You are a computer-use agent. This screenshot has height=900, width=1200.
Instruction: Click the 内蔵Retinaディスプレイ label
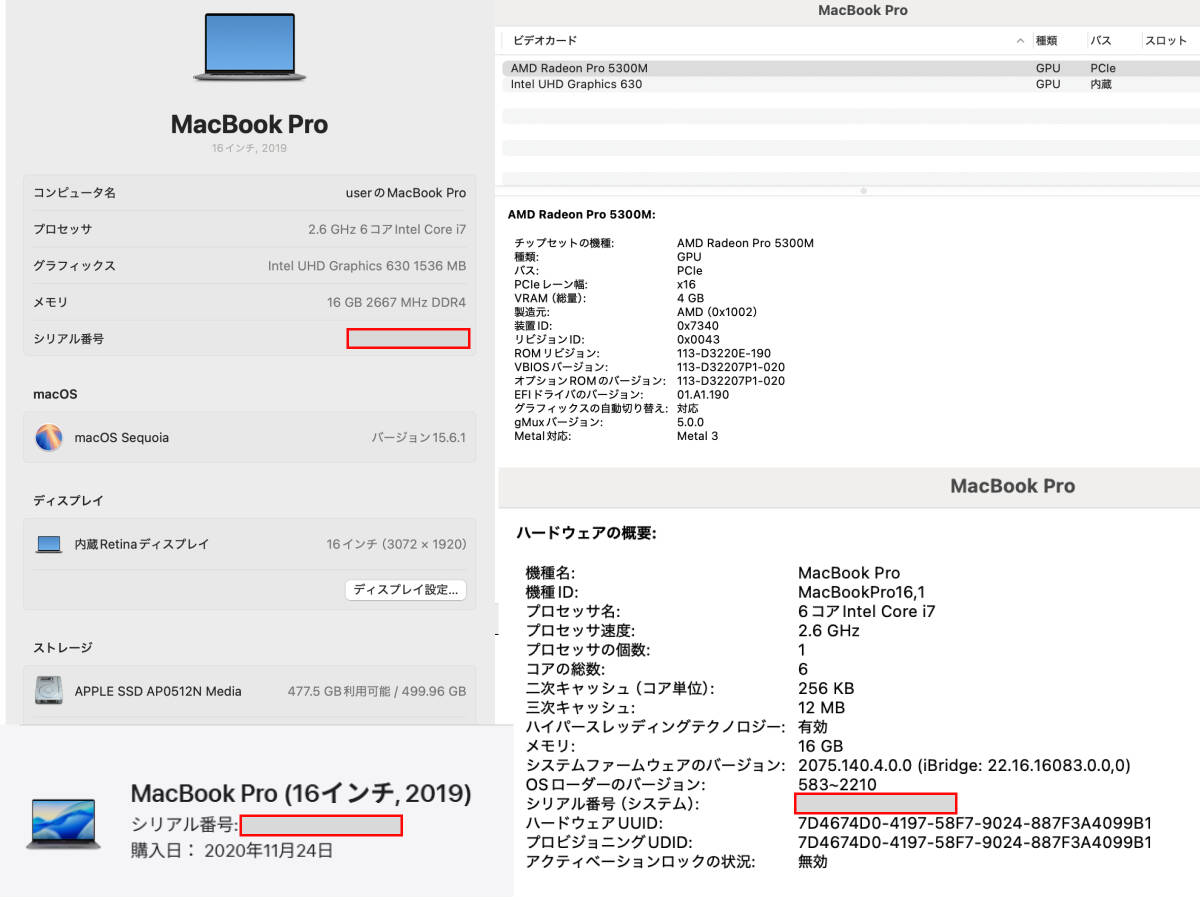[142, 545]
